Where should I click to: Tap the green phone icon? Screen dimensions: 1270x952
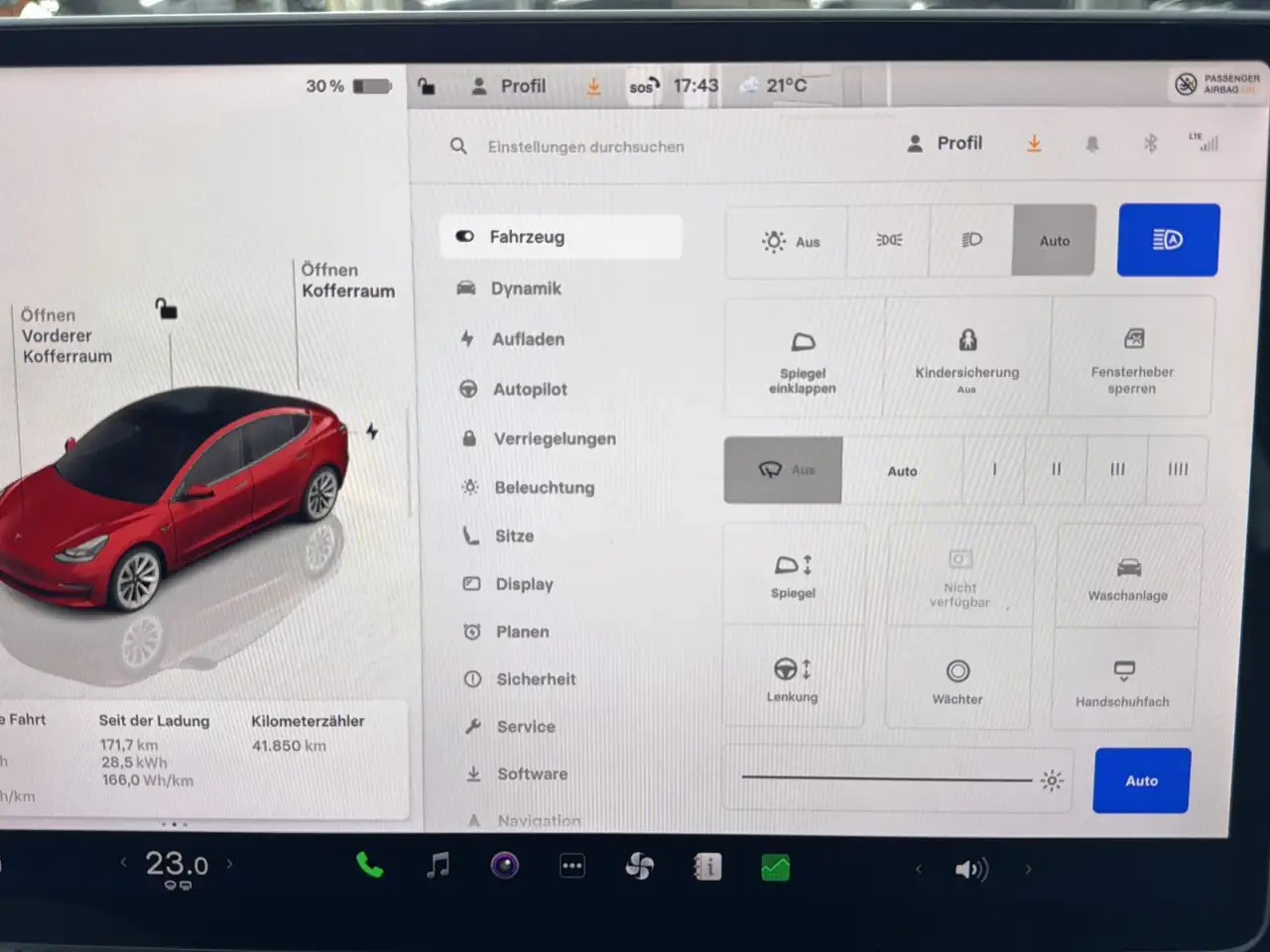(x=369, y=866)
